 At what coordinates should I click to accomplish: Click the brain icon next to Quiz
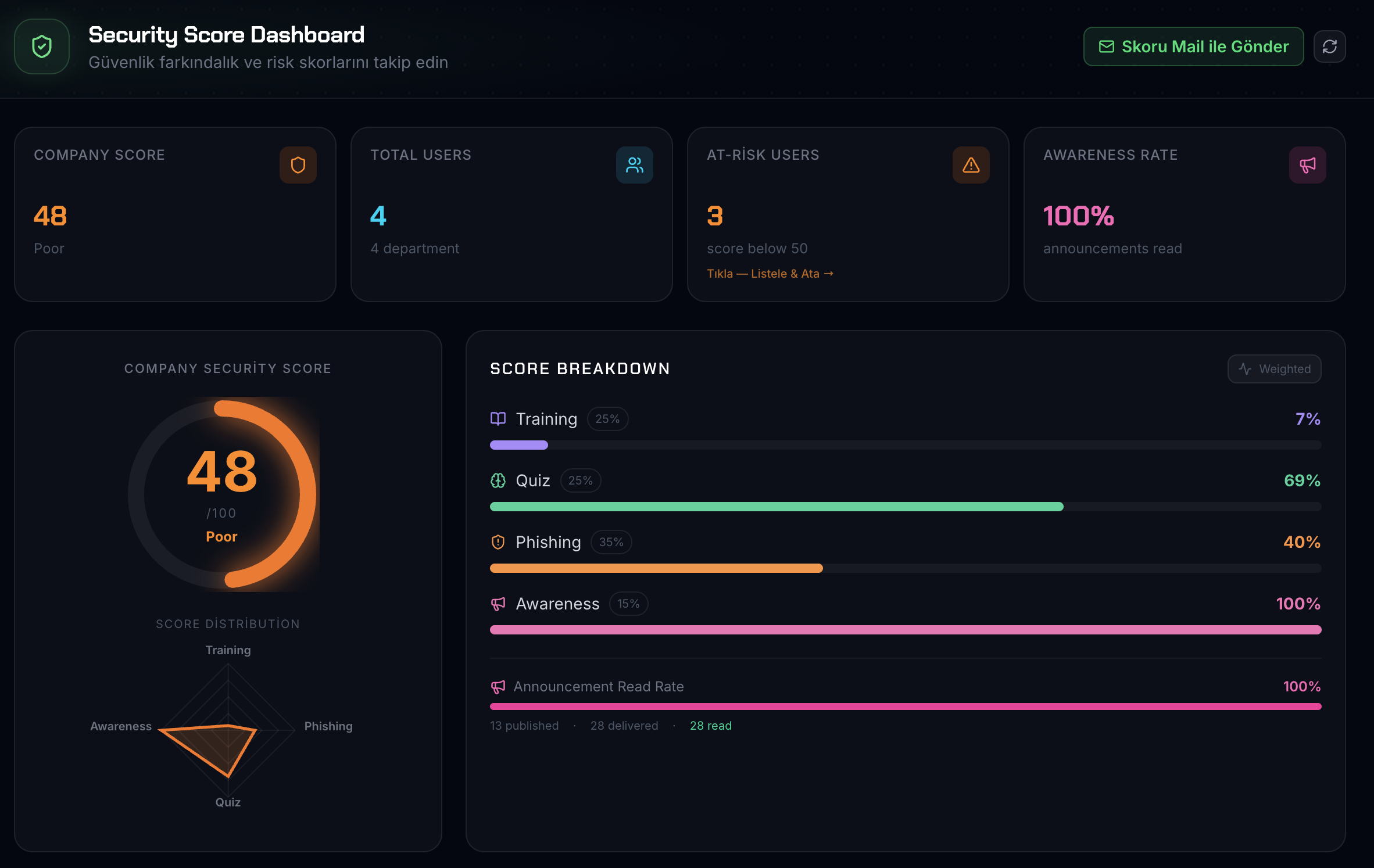click(498, 480)
